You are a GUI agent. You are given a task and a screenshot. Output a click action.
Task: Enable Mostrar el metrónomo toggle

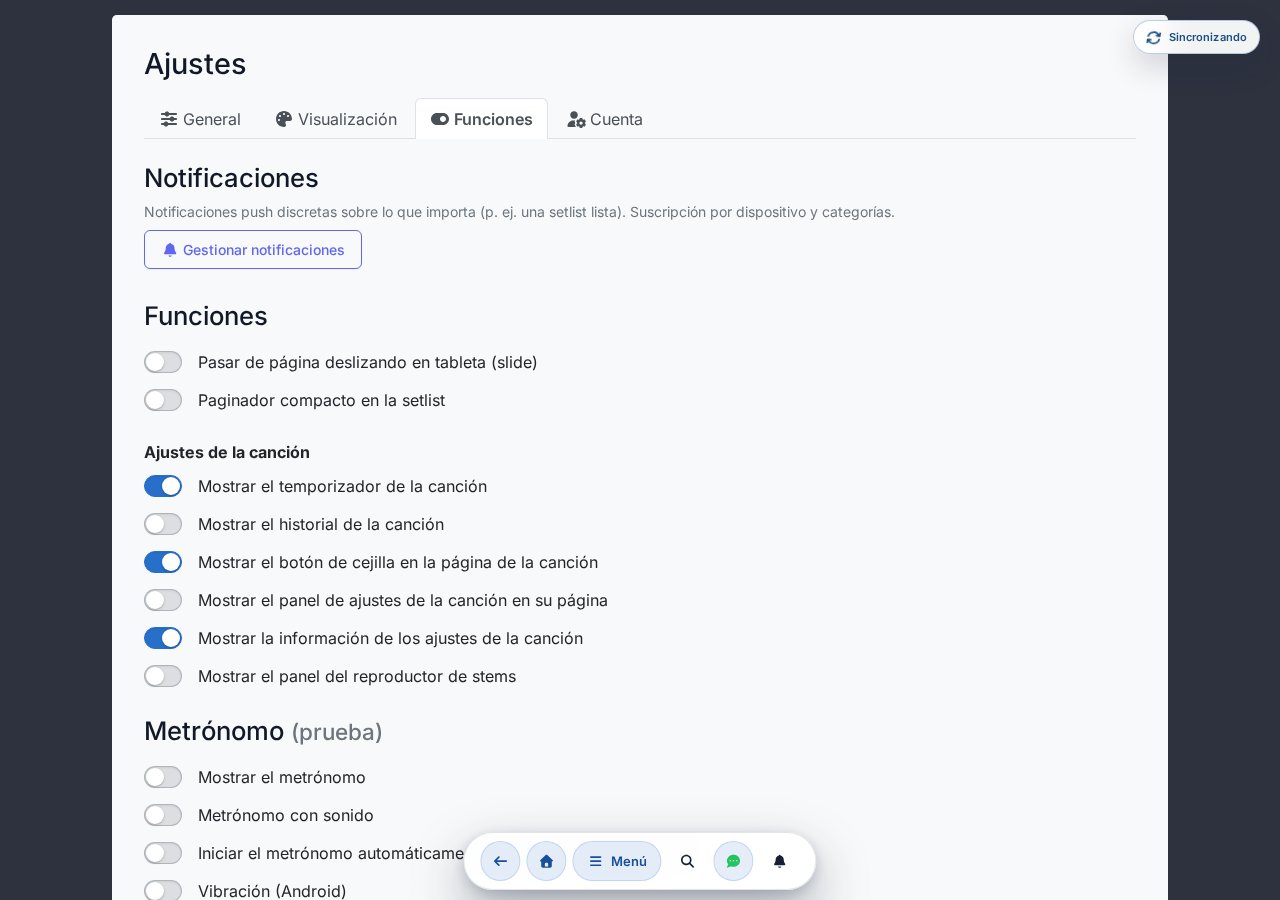(x=163, y=777)
